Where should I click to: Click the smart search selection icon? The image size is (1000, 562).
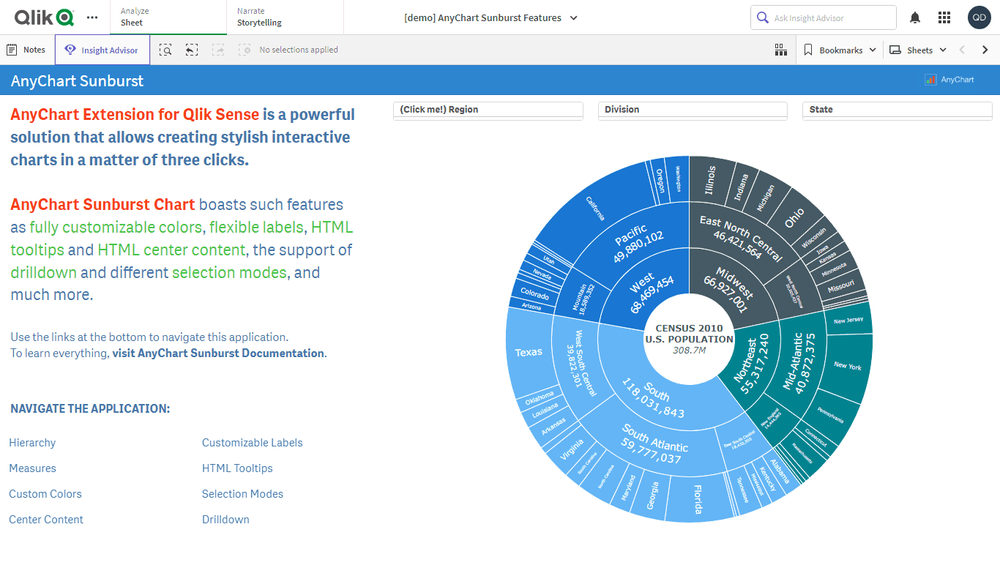pos(165,50)
